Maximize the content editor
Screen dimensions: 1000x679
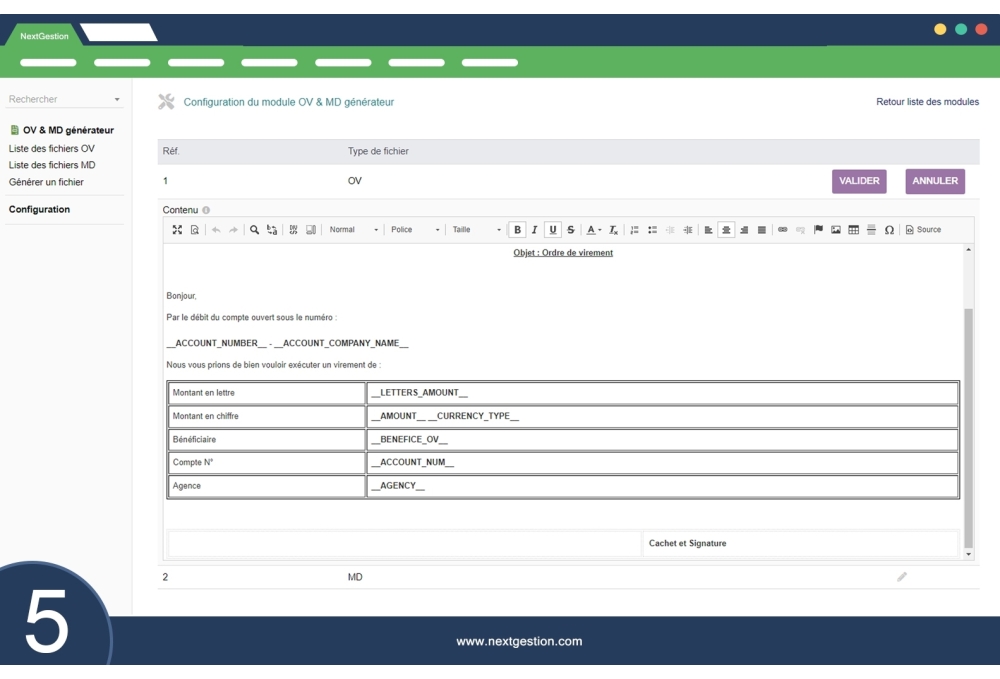177,229
